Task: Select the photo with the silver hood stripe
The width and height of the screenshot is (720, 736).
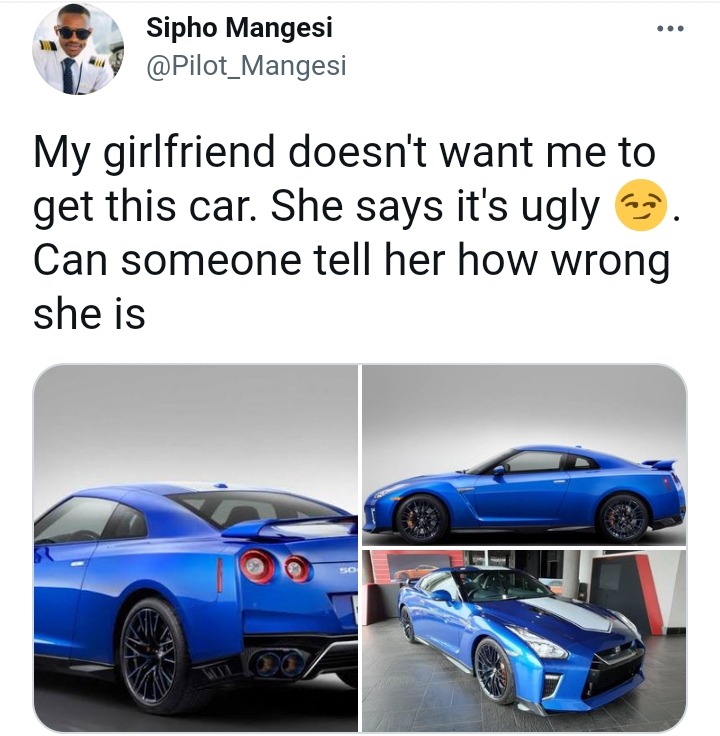Action: (524, 641)
